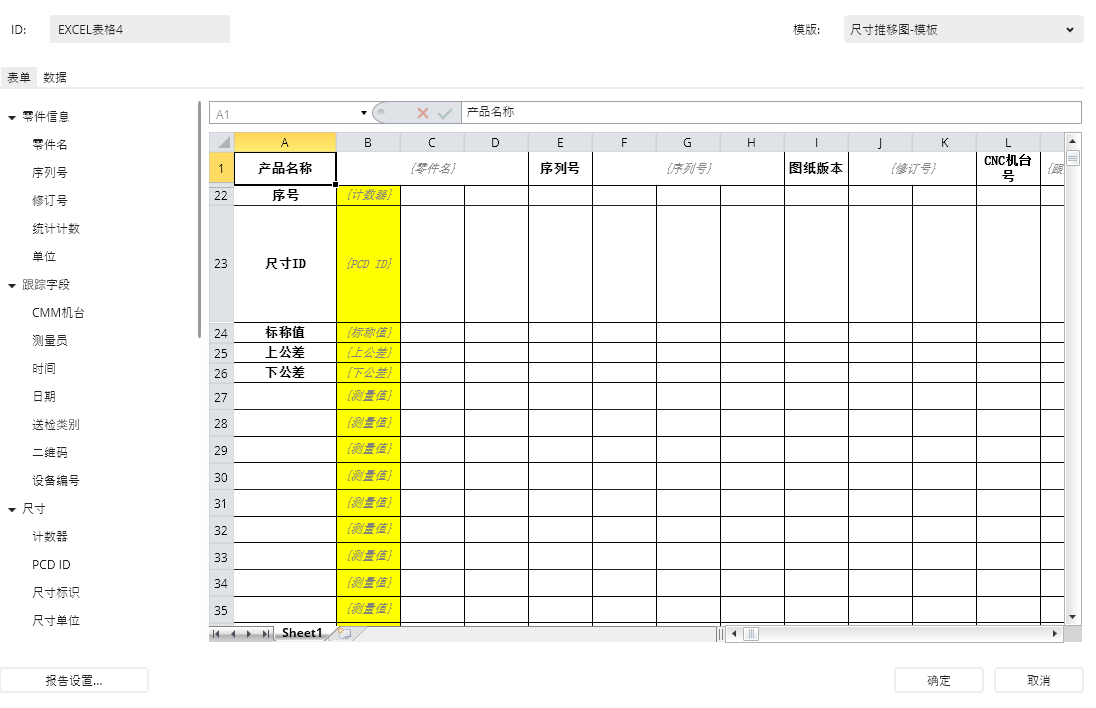Collapse the 零件信息 section
1096x708 pixels.
click(11, 116)
